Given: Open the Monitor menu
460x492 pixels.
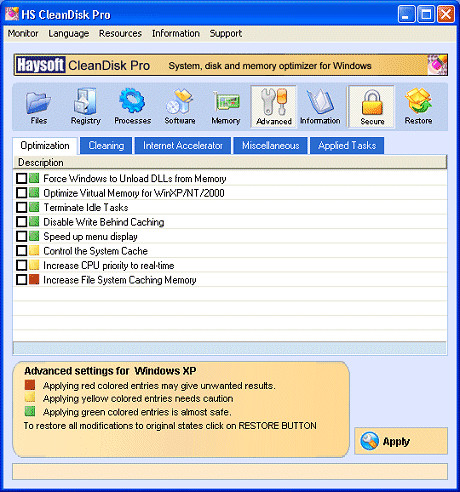Looking at the screenshot, I should coord(23,33).
